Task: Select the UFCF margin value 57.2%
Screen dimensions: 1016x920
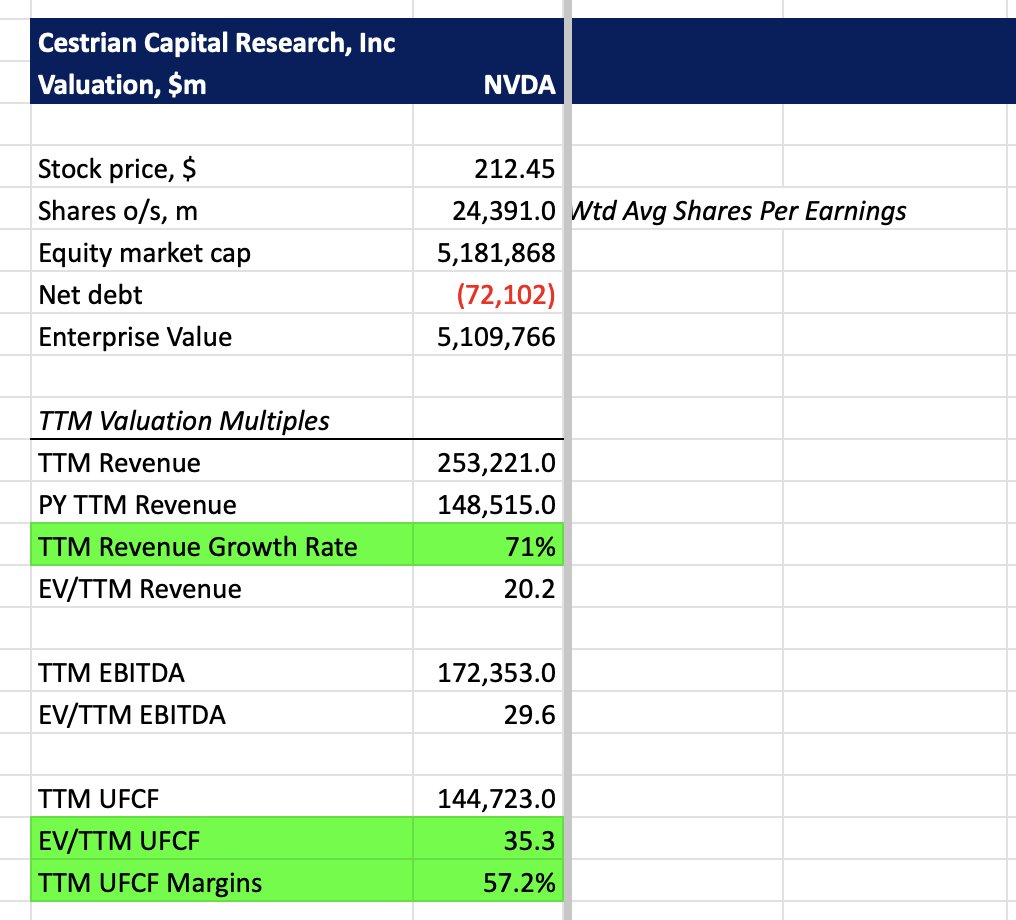Action: (x=489, y=882)
